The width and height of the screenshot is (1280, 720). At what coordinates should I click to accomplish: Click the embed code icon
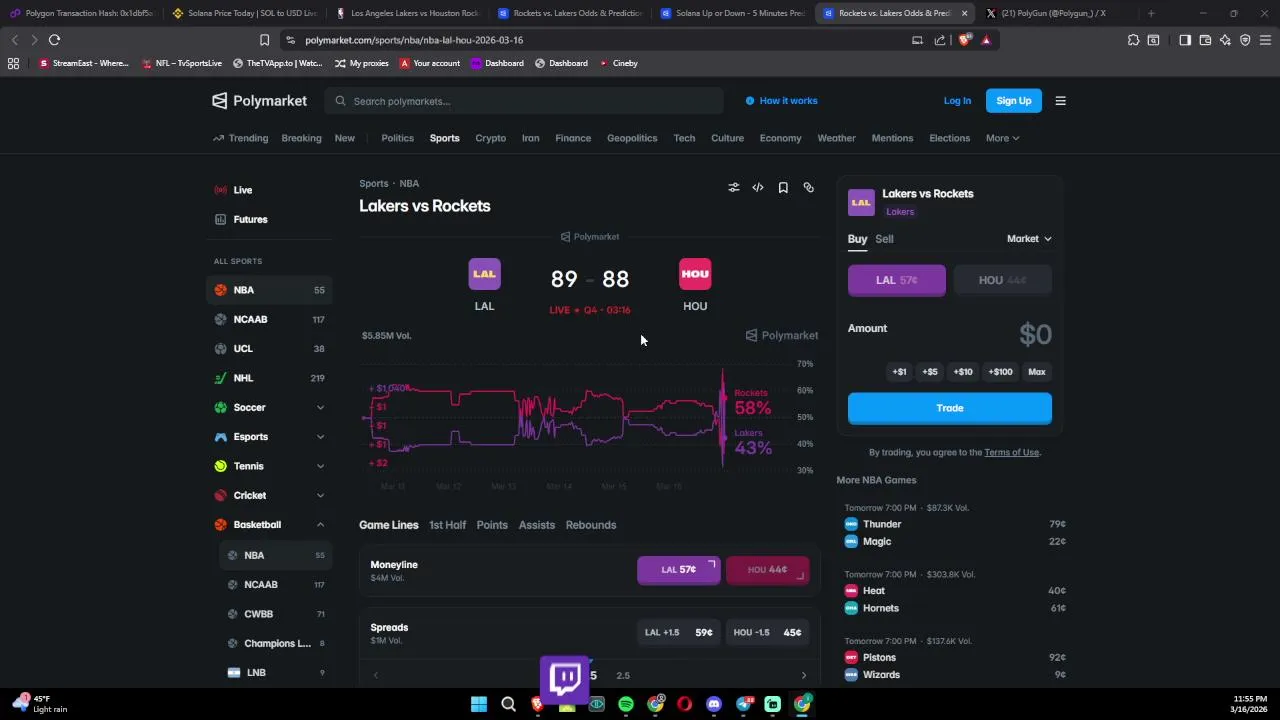(x=758, y=187)
